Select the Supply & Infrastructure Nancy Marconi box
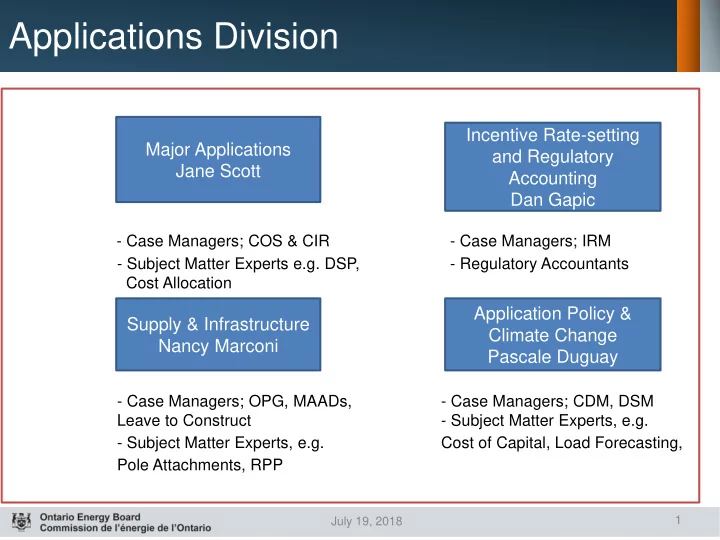The width and height of the screenshot is (720, 540). tap(218, 334)
